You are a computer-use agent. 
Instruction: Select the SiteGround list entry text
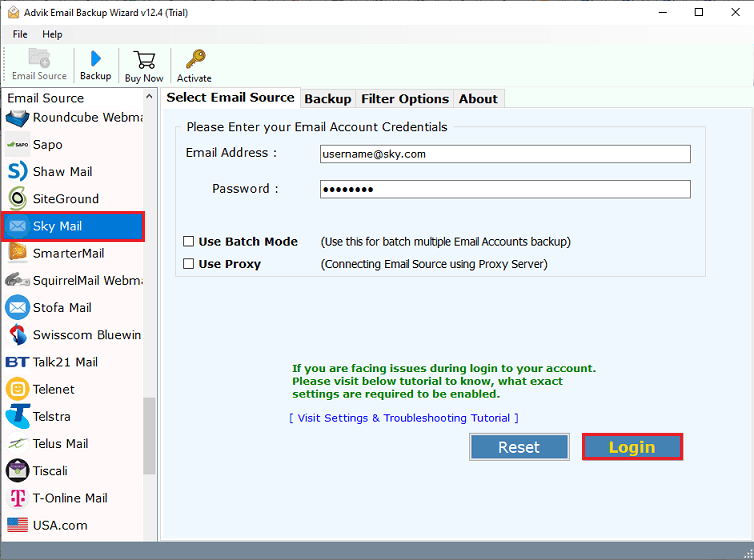[x=66, y=199]
